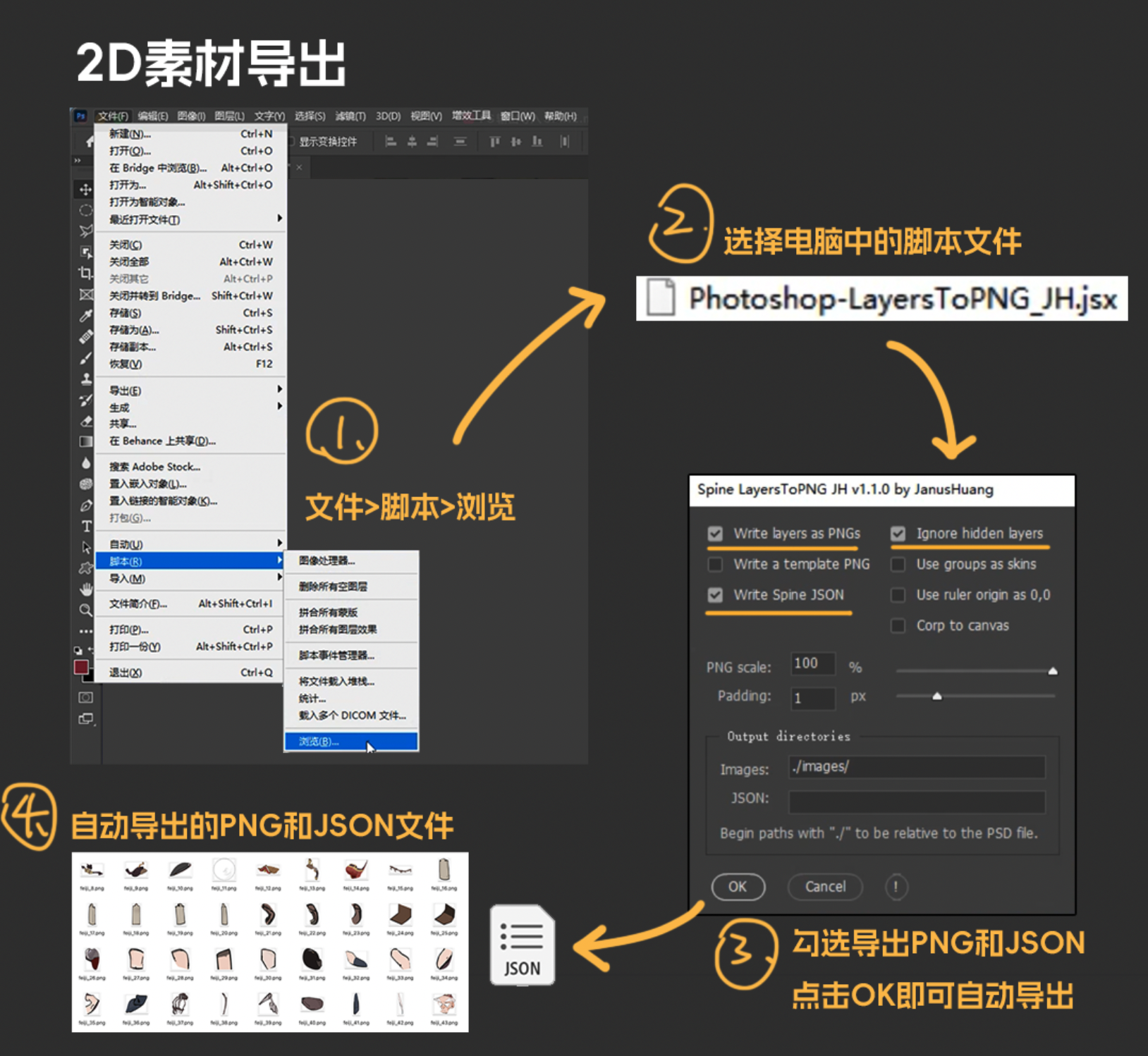Select the Clone Stamp tool
1148x1056 pixels.
click(x=85, y=379)
